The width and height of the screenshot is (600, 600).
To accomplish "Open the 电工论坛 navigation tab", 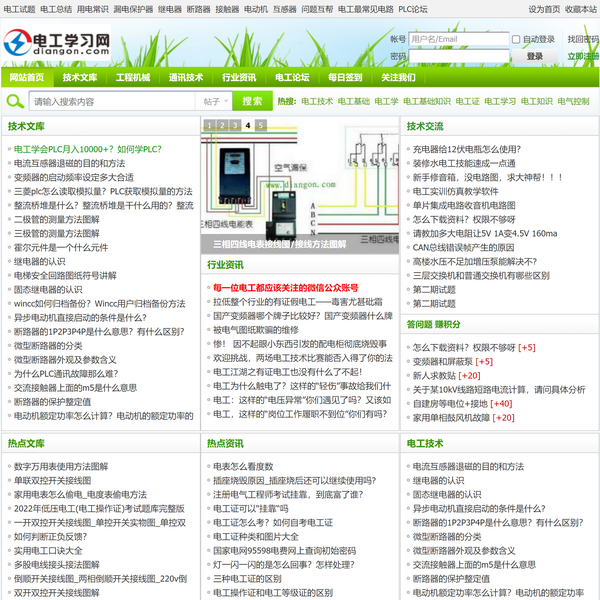I will click(x=292, y=77).
